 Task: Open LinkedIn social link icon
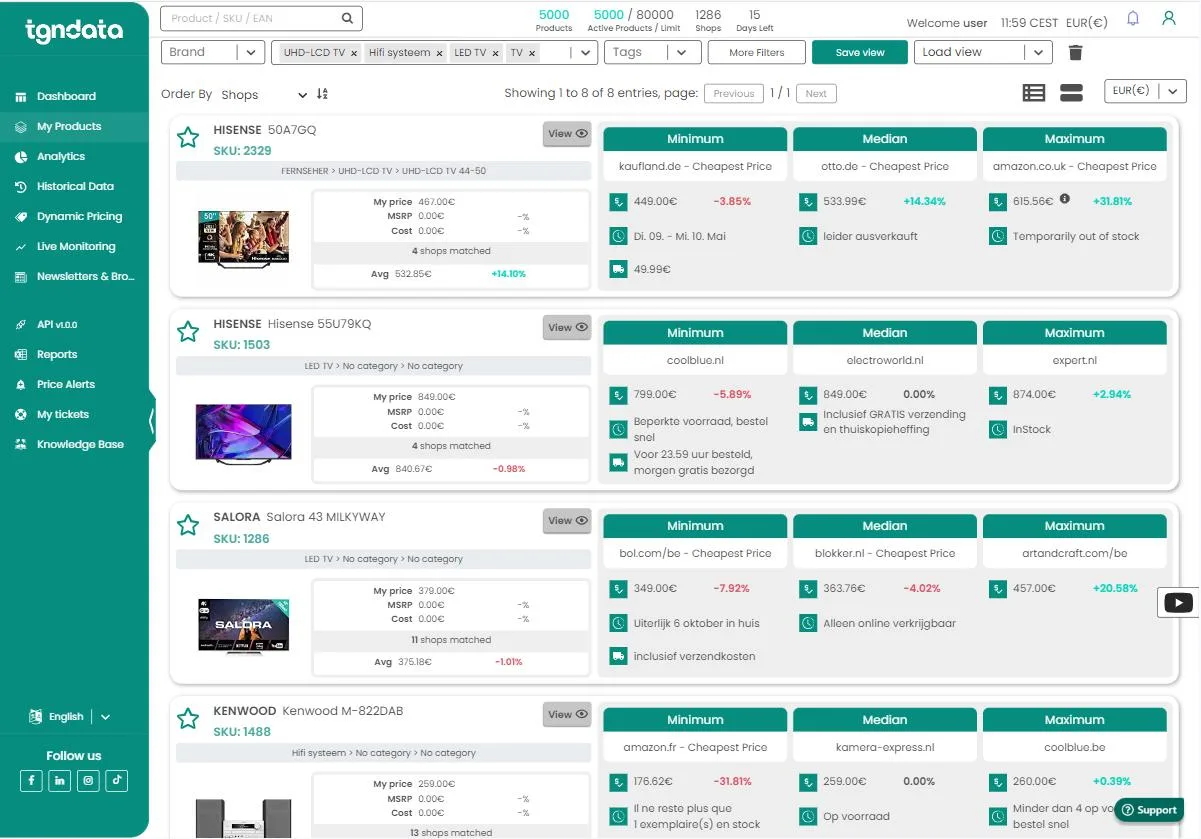click(x=60, y=780)
